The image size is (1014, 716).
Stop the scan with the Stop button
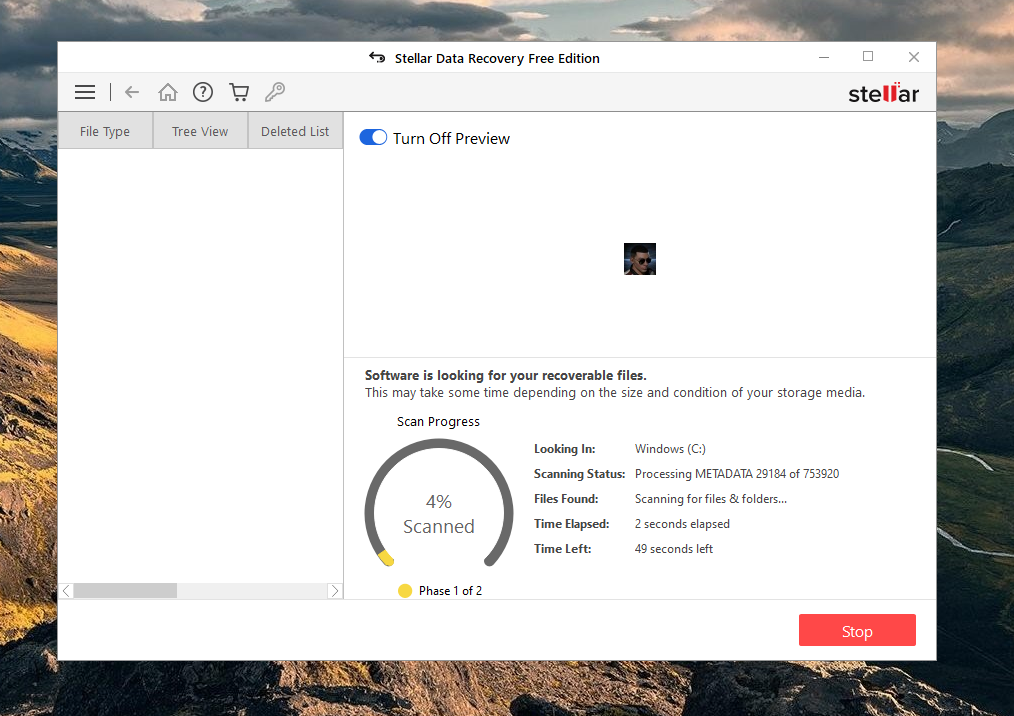pyautogui.click(x=857, y=631)
